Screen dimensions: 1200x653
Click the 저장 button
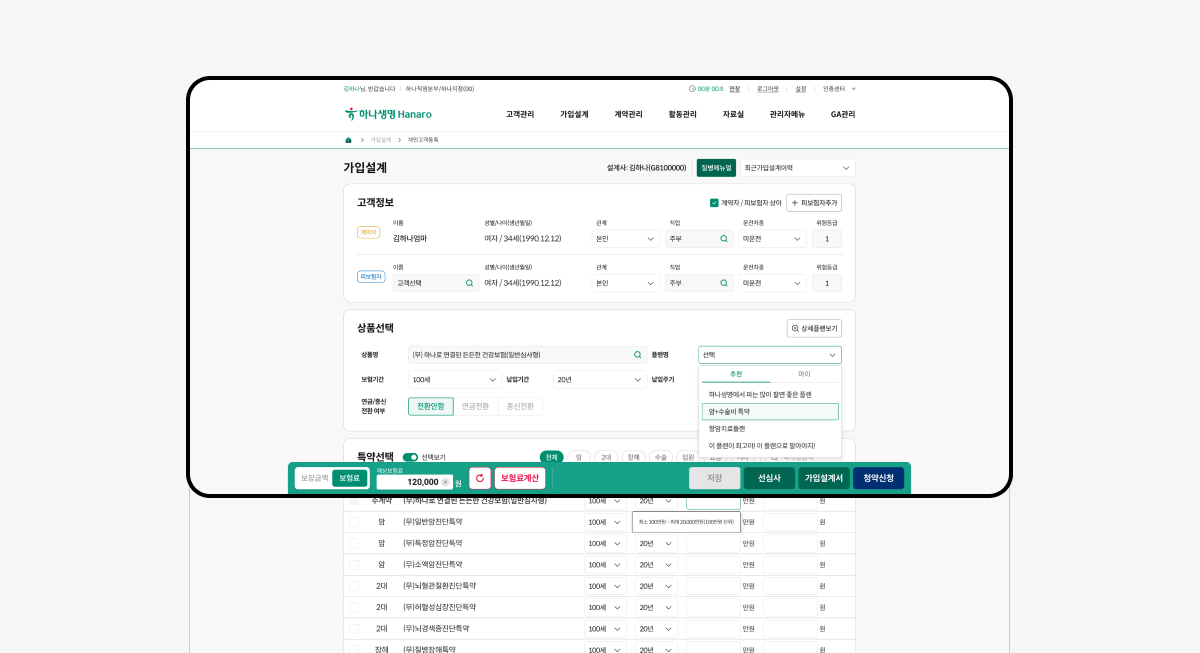715,478
